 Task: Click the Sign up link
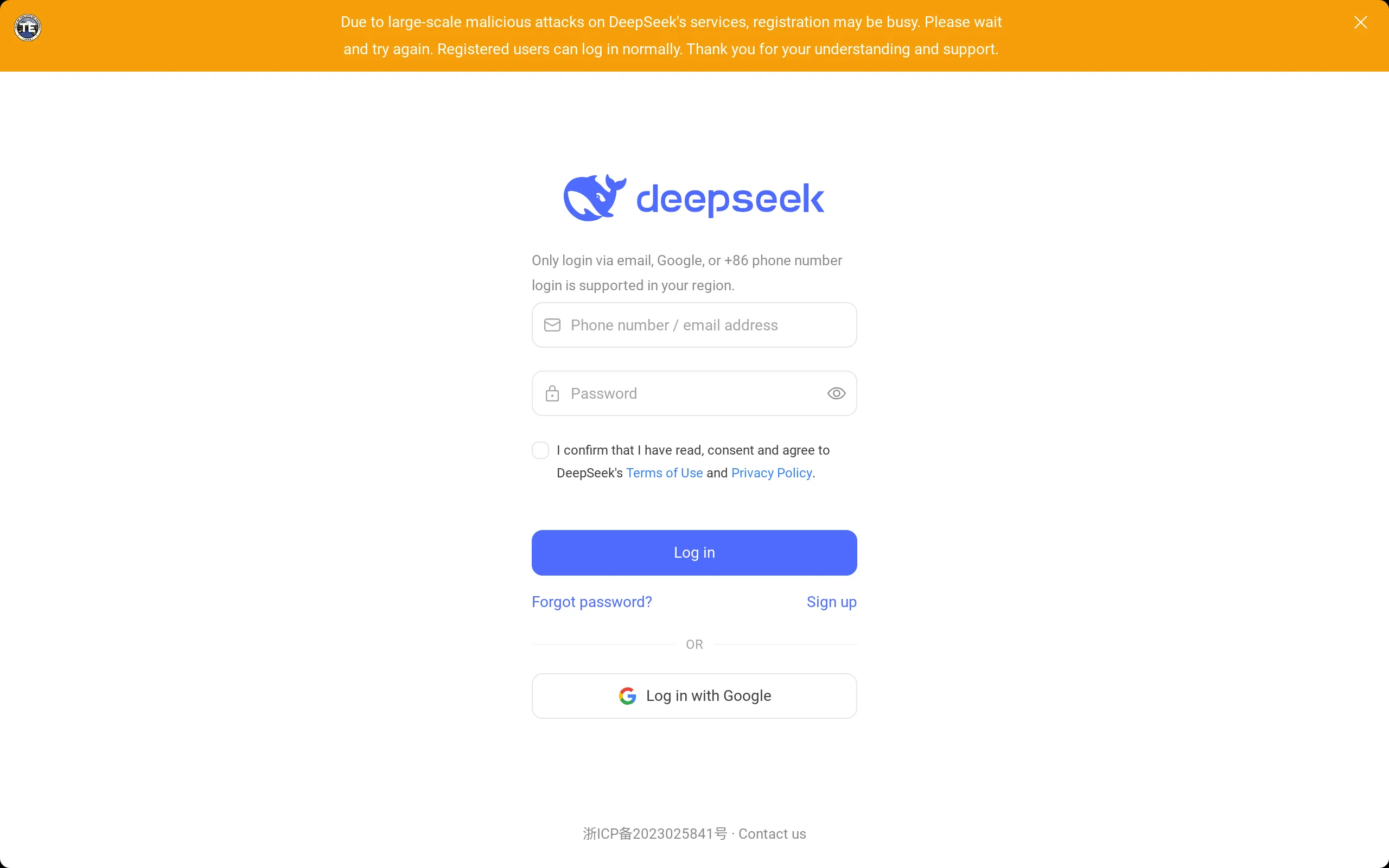coord(832,602)
